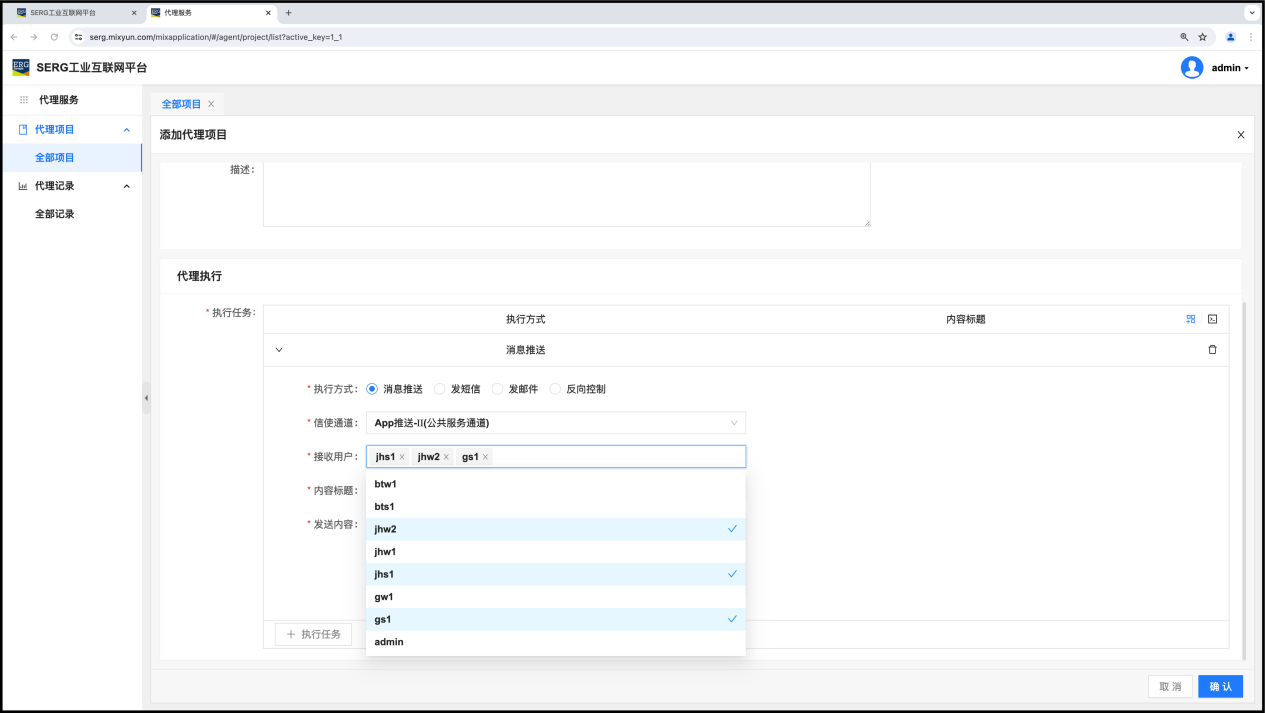
Task: Open 全部记录 in the sidebar
Action: [x=55, y=214]
